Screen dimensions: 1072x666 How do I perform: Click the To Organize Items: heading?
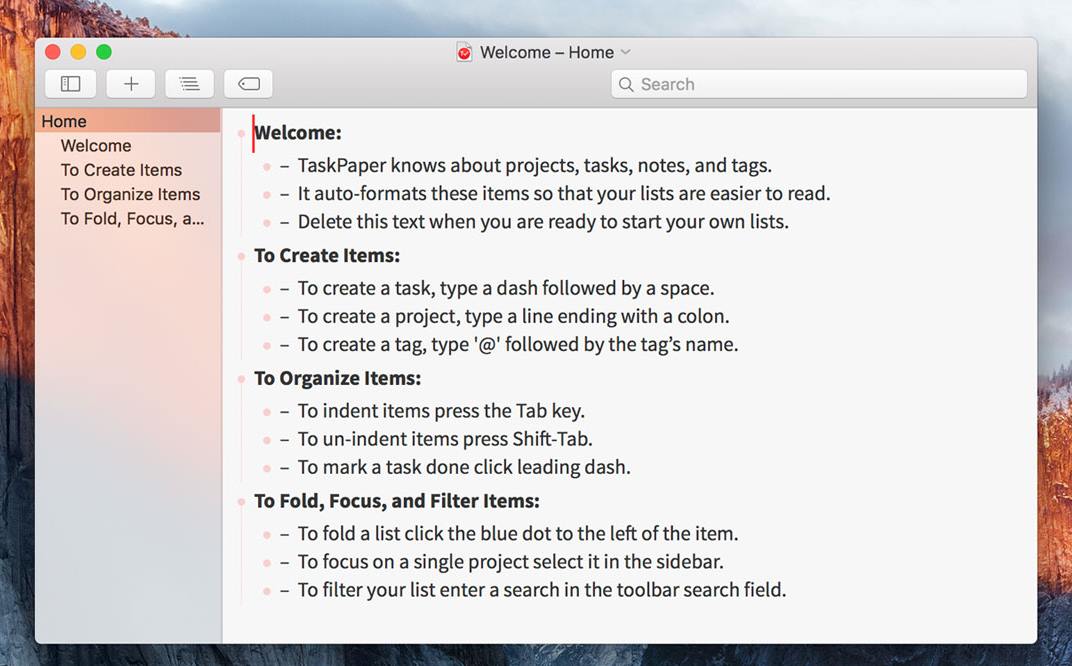coord(338,378)
